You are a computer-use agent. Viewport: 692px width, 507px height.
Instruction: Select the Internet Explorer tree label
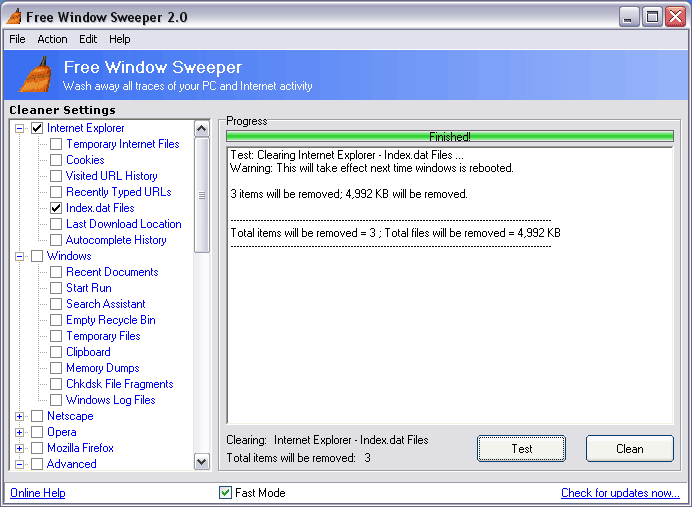(86, 128)
